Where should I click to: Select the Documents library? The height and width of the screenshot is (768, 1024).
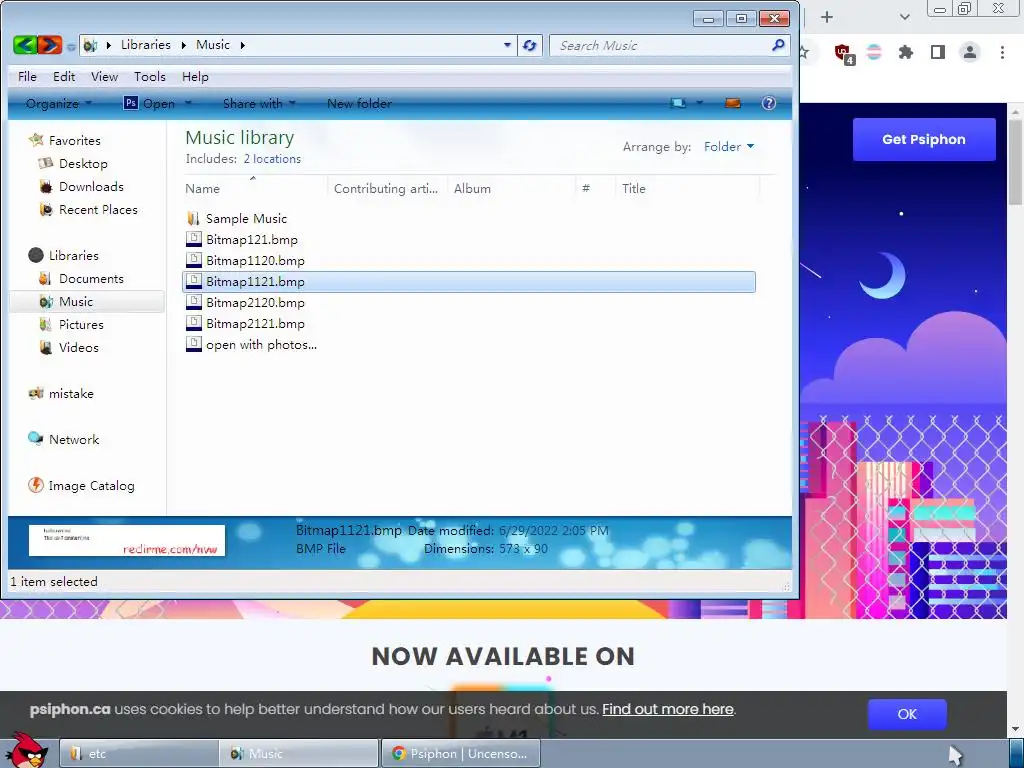pos(91,278)
